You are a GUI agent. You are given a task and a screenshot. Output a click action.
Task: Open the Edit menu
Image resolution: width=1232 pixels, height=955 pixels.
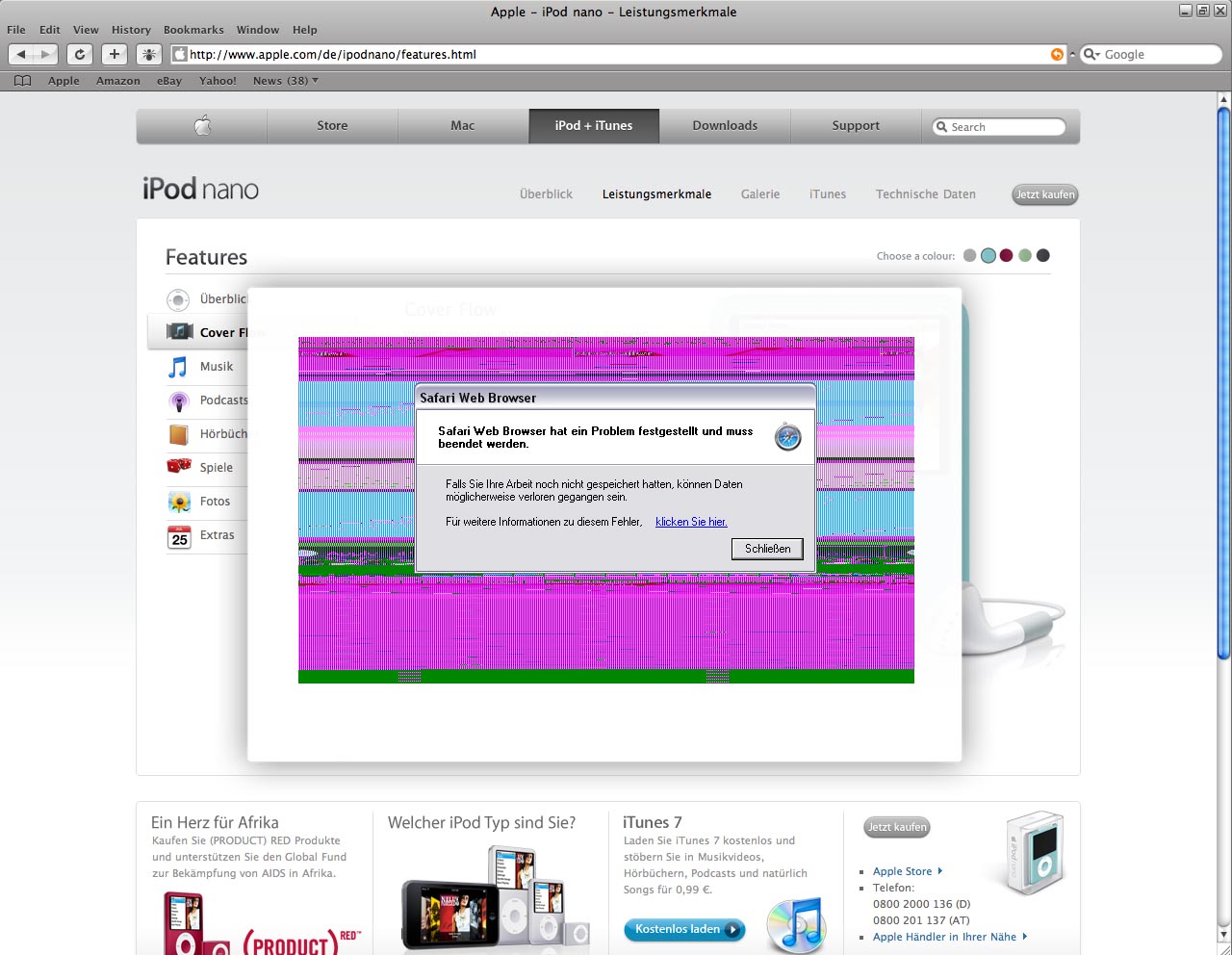(x=50, y=30)
